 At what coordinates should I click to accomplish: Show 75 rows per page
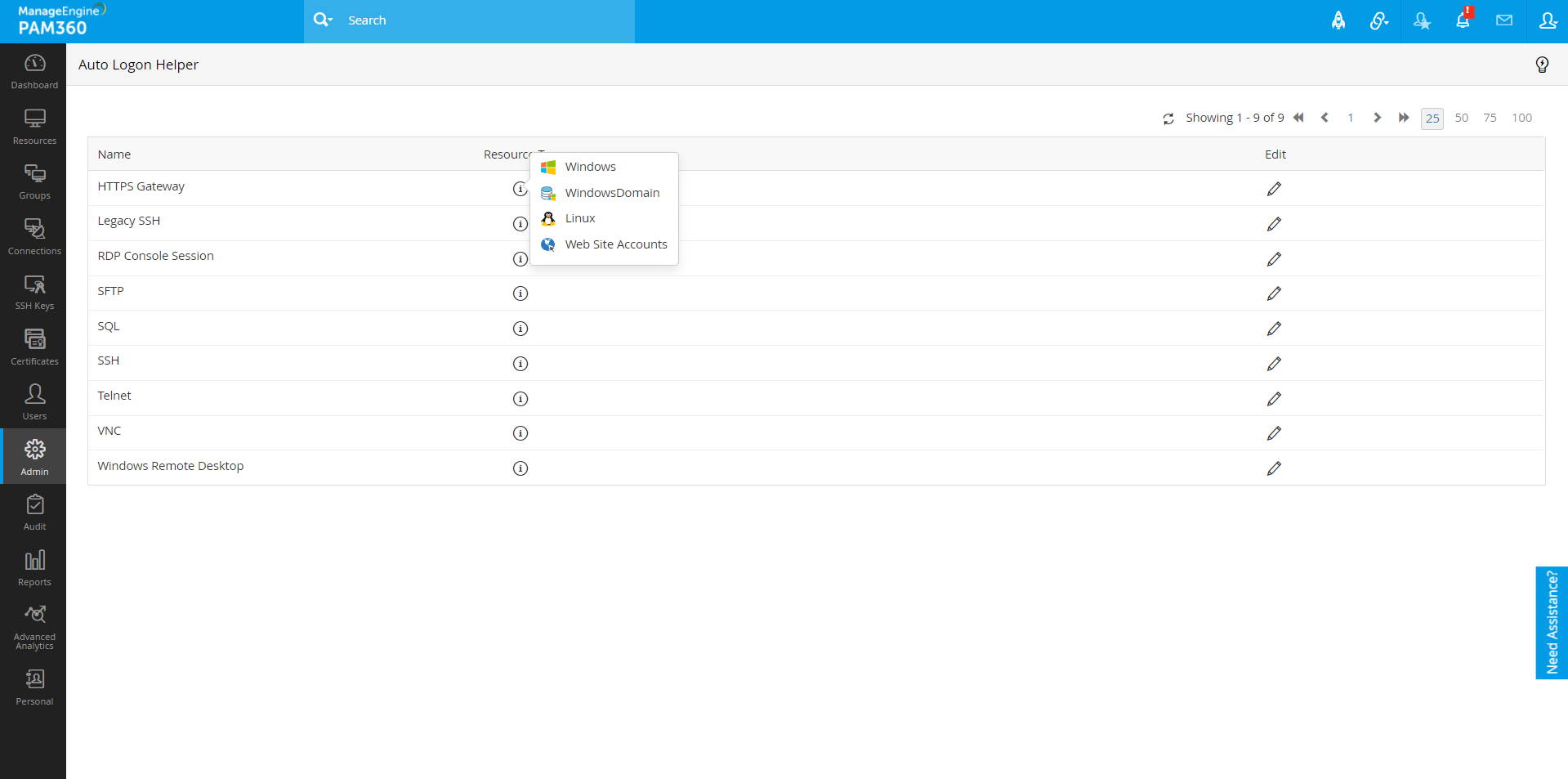1490,118
